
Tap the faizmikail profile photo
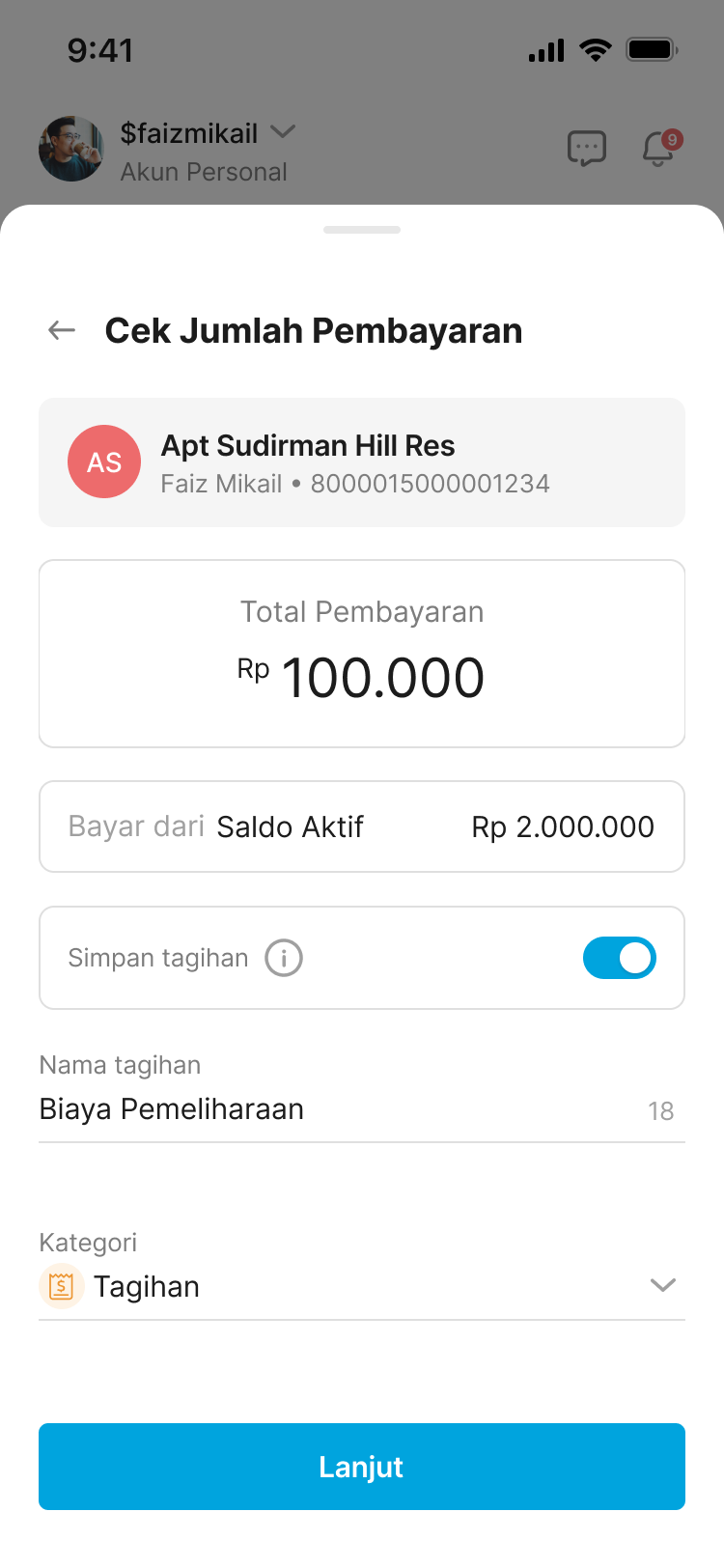coord(71,149)
